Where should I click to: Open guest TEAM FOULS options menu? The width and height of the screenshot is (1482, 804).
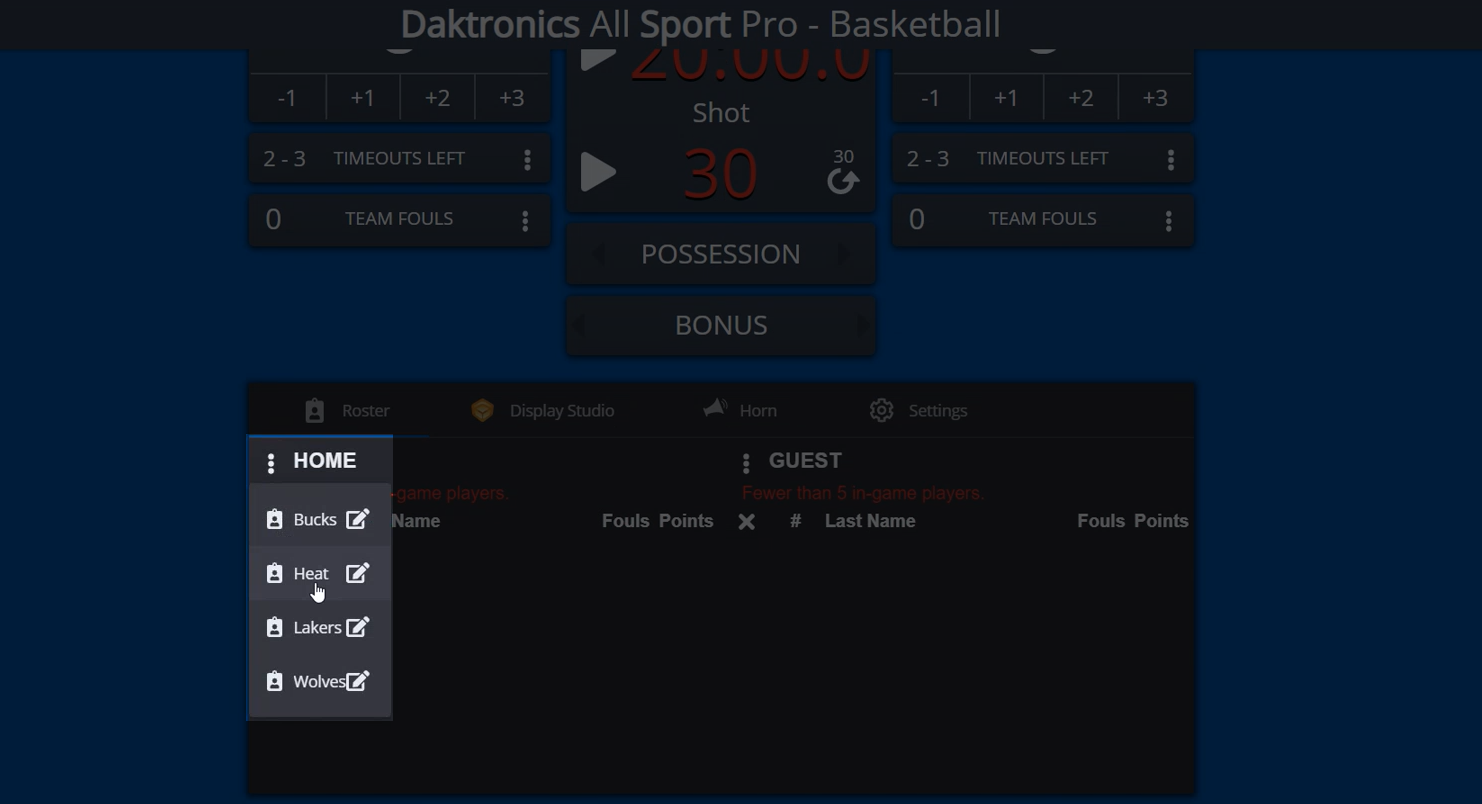click(x=1168, y=220)
